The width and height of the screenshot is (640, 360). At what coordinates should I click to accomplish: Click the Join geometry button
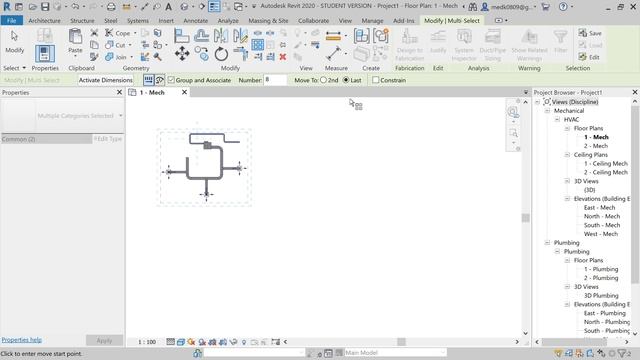click(116, 57)
